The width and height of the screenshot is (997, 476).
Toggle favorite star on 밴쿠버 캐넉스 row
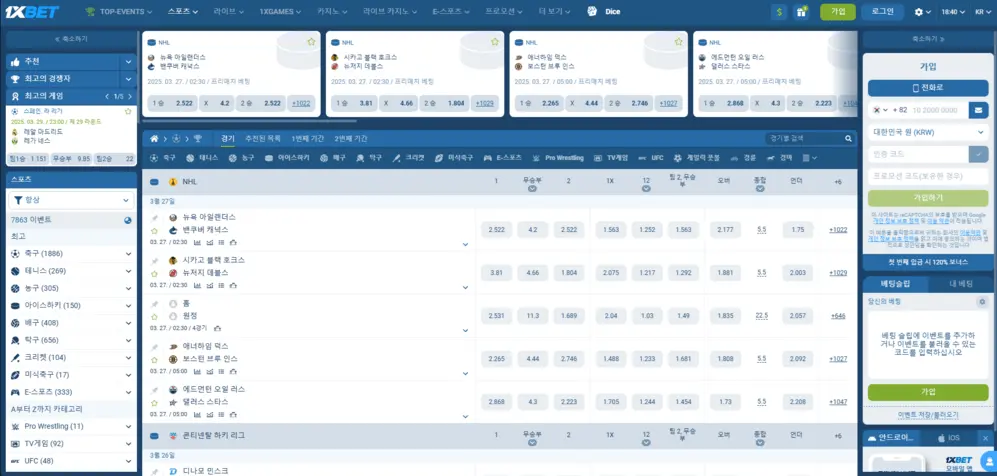154,231
